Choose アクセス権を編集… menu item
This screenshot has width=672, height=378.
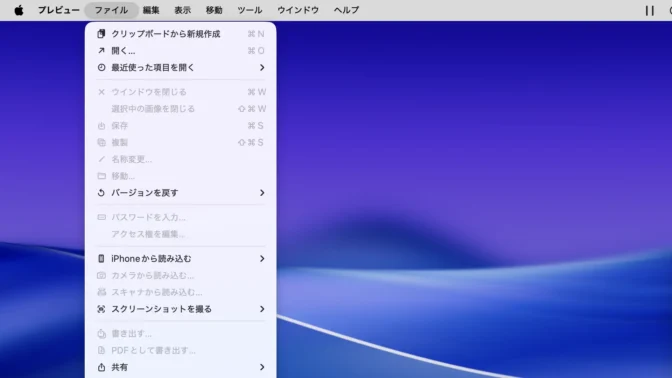click(180, 234)
